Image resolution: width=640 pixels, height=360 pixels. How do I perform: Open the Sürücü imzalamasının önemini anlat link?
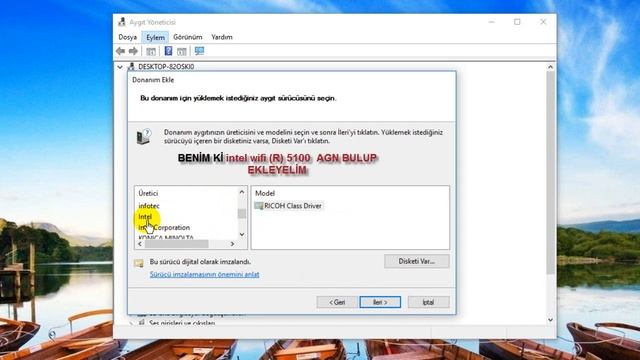pyautogui.click(x=204, y=274)
